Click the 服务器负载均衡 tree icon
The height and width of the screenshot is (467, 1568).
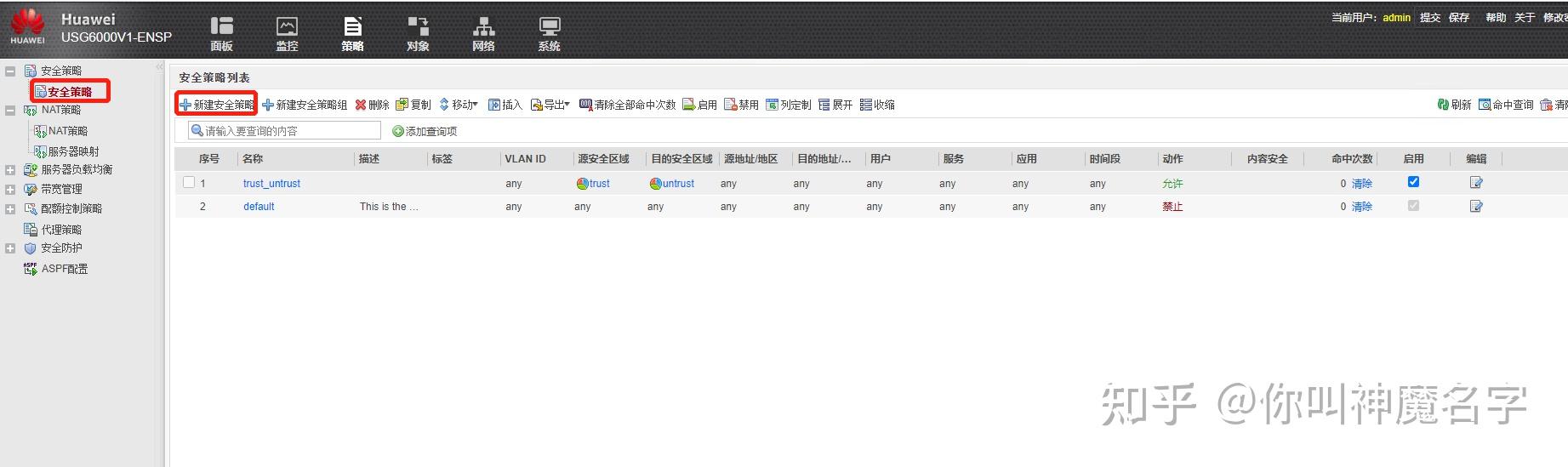[x=31, y=169]
